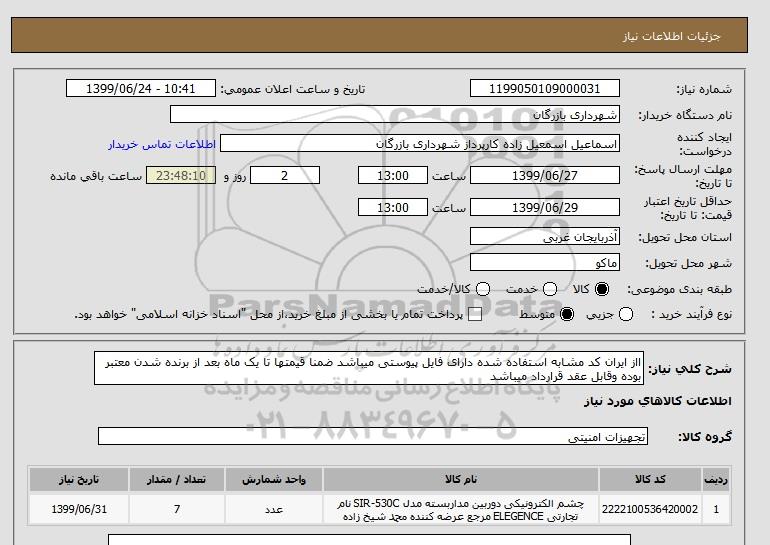The width and height of the screenshot is (770, 545).
Task: Click the goods group field تجهیزات امنیتی
Action: pyautogui.click(x=373, y=436)
